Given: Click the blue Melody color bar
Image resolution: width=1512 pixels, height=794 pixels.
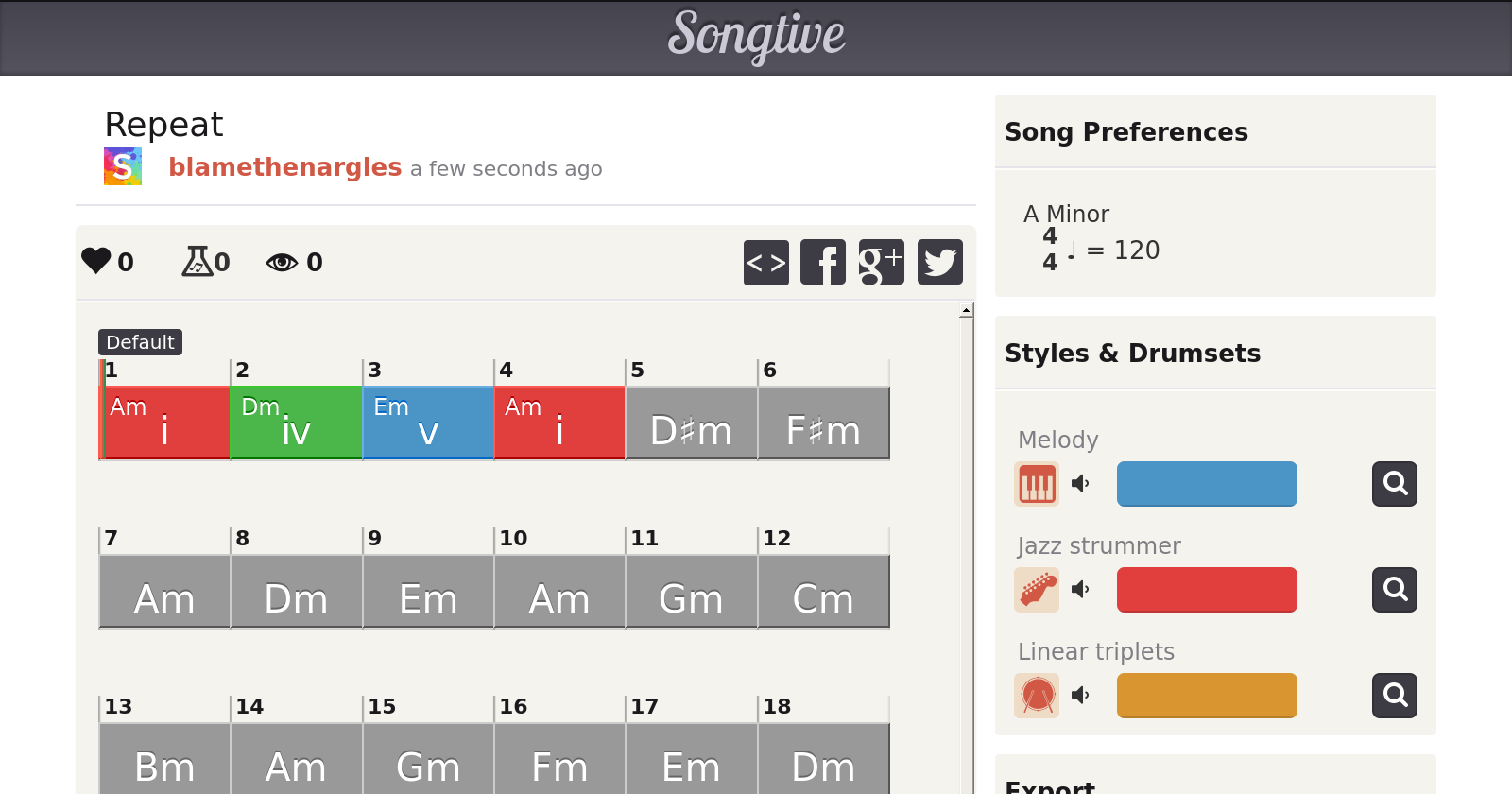Looking at the screenshot, I should (1207, 484).
